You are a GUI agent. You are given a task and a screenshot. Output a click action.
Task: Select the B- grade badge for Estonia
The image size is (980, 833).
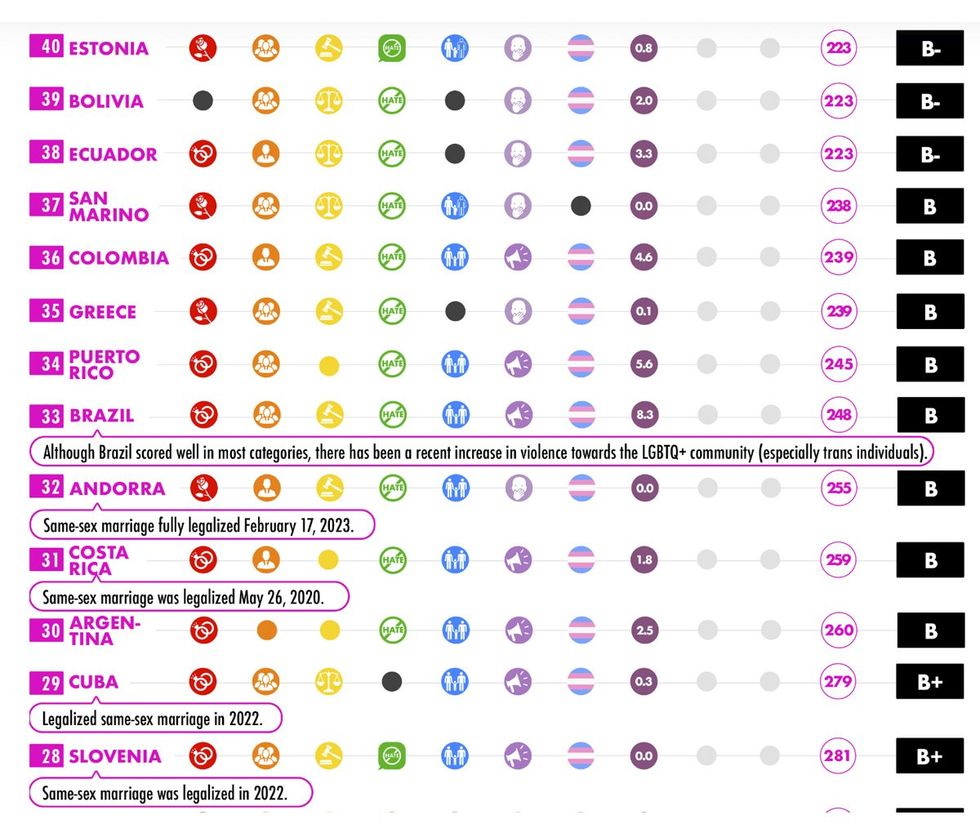pyautogui.click(x=929, y=47)
